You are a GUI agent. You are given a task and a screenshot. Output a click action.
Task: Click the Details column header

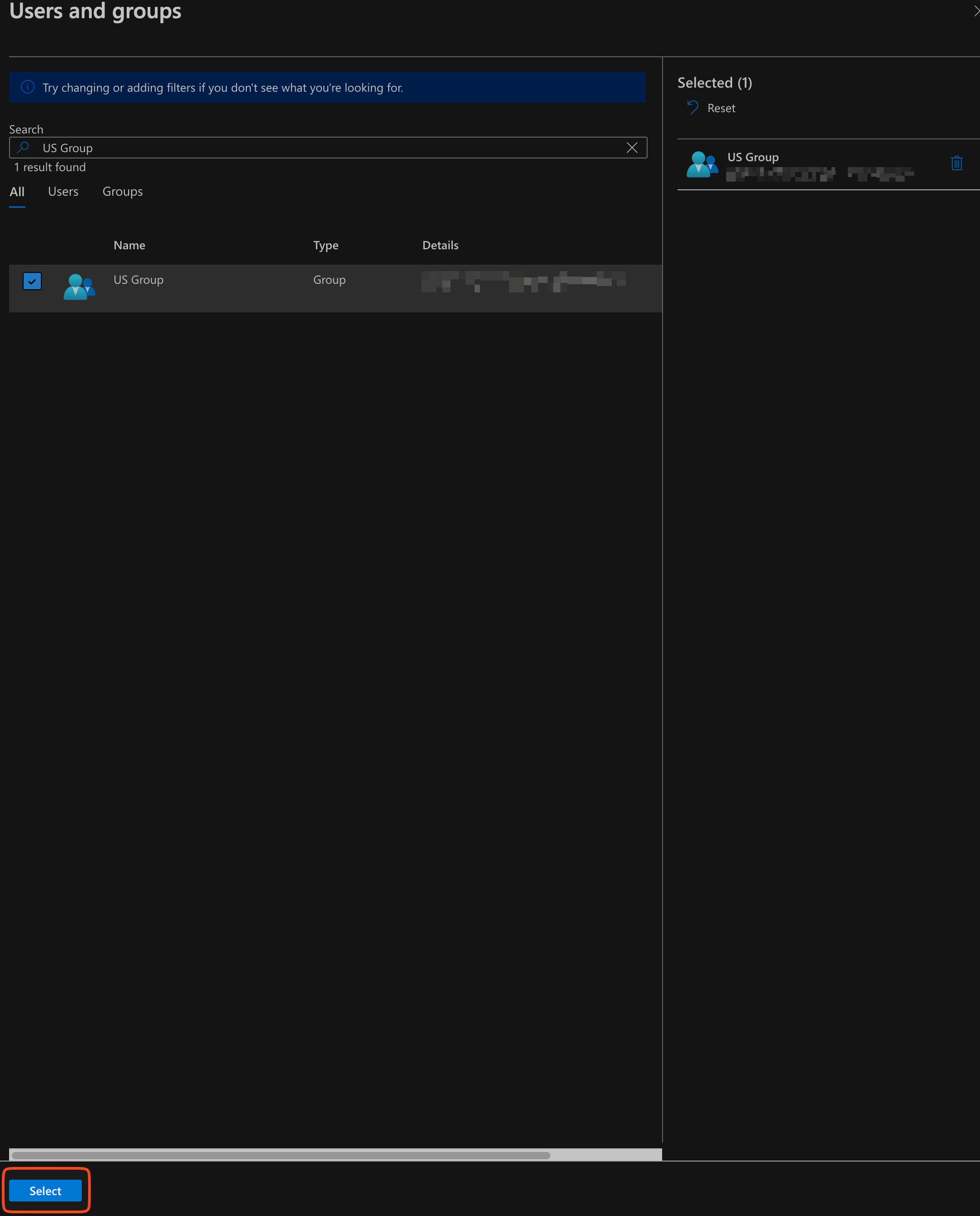click(x=441, y=246)
